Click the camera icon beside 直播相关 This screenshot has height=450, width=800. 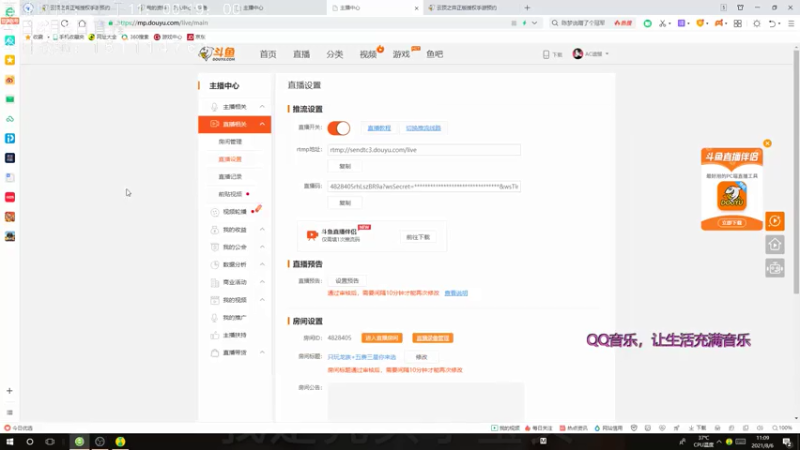tap(214, 124)
